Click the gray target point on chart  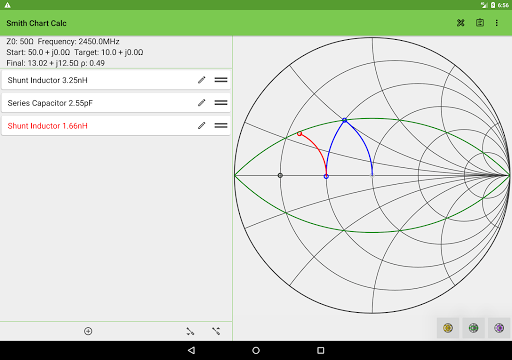point(280,175)
